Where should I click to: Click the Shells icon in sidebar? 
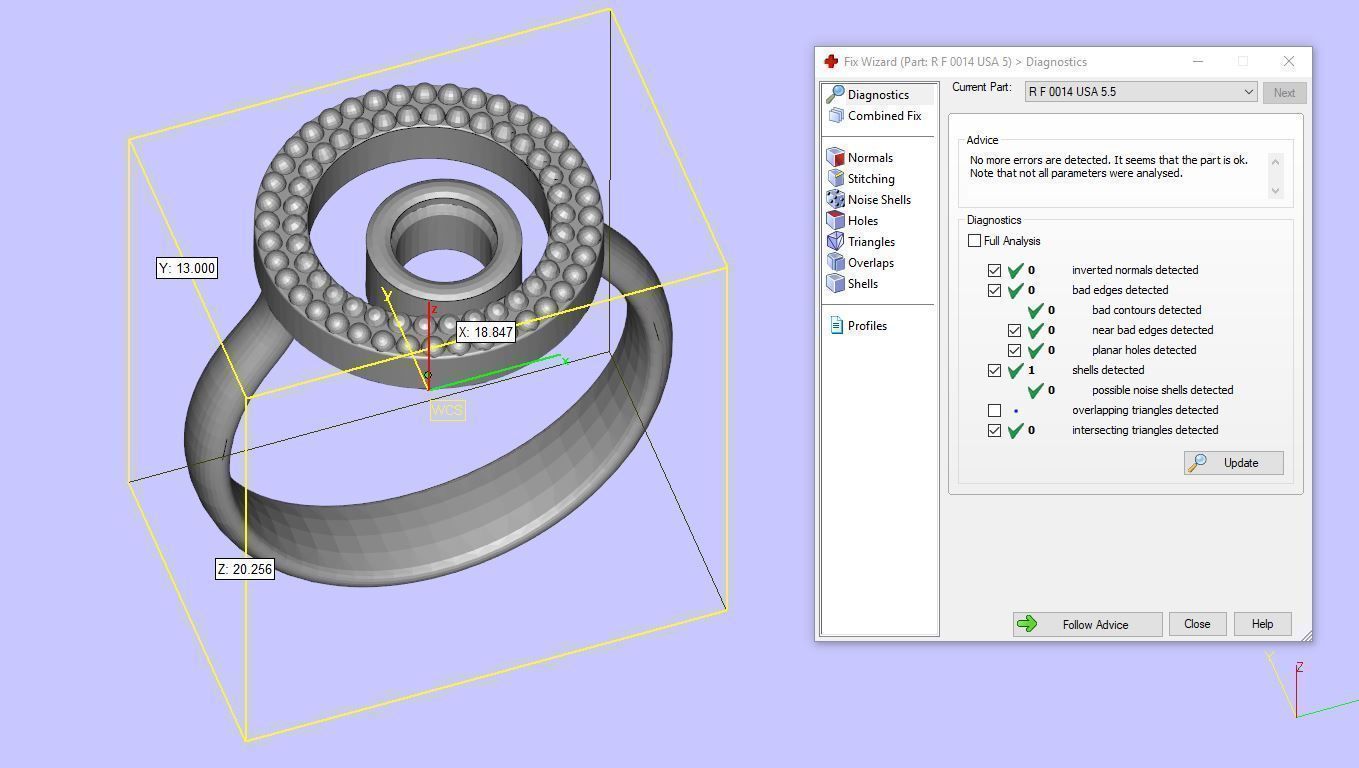pos(836,284)
